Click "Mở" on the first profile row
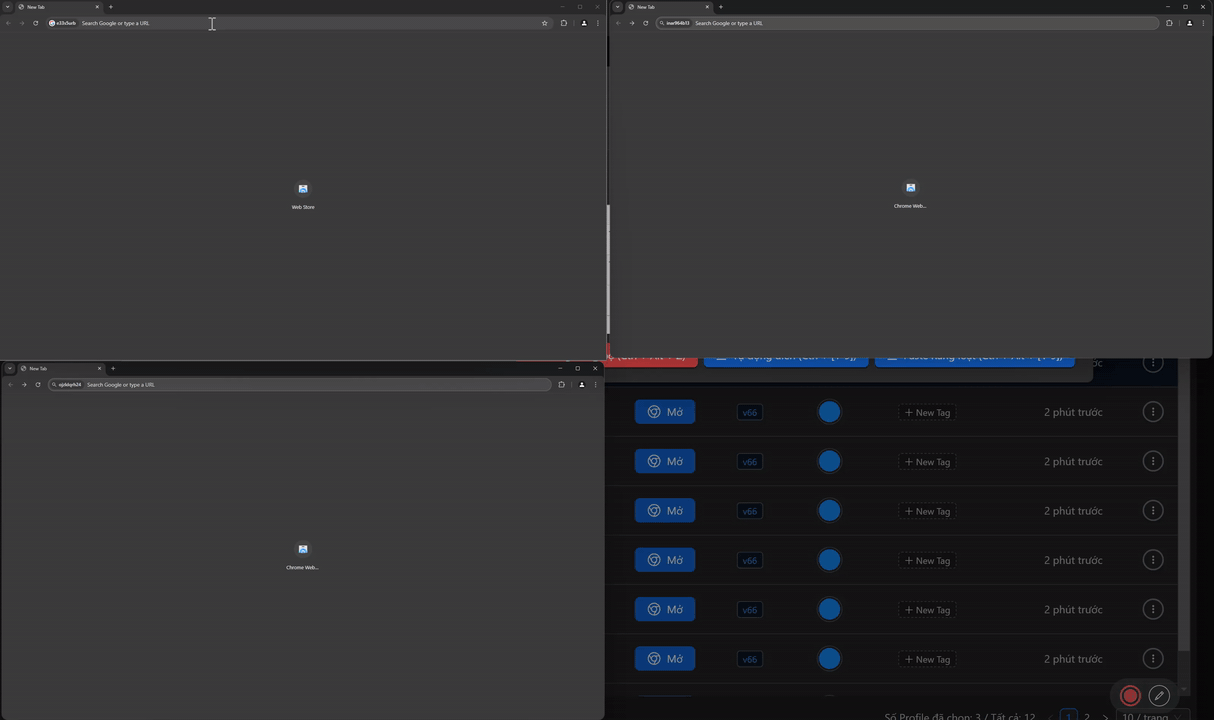 click(665, 411)
